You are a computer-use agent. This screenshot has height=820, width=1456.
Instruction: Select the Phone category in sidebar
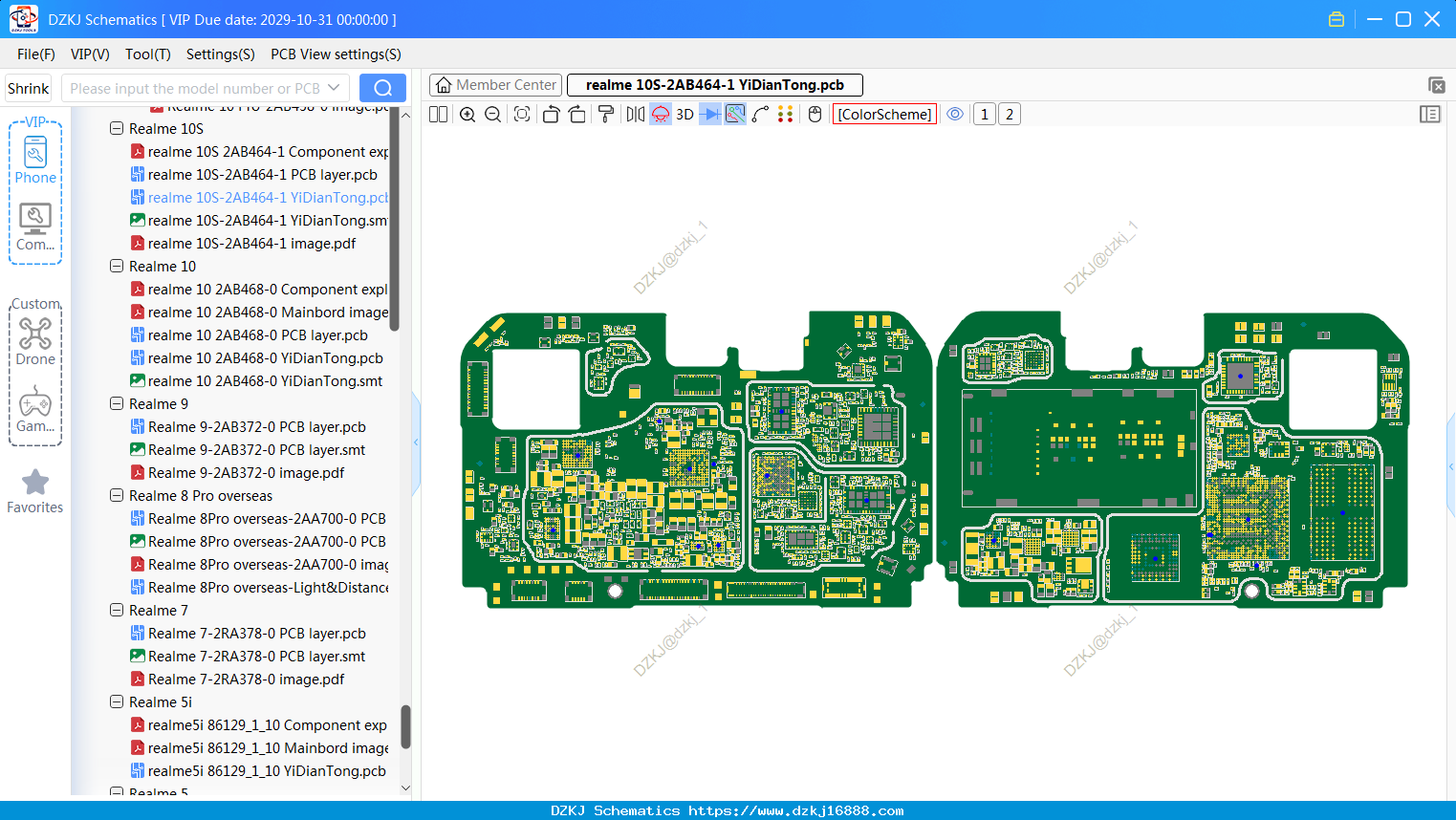click(35, 160)
